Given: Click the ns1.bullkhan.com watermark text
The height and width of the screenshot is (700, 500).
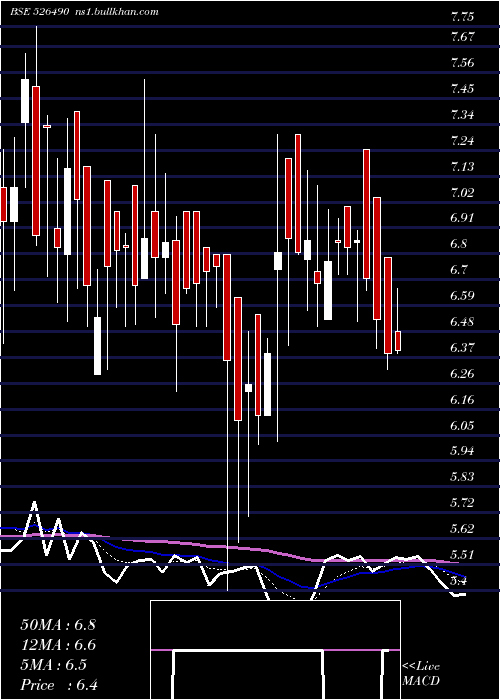Looking at the screenshot, I should click(x=116, y=12).
